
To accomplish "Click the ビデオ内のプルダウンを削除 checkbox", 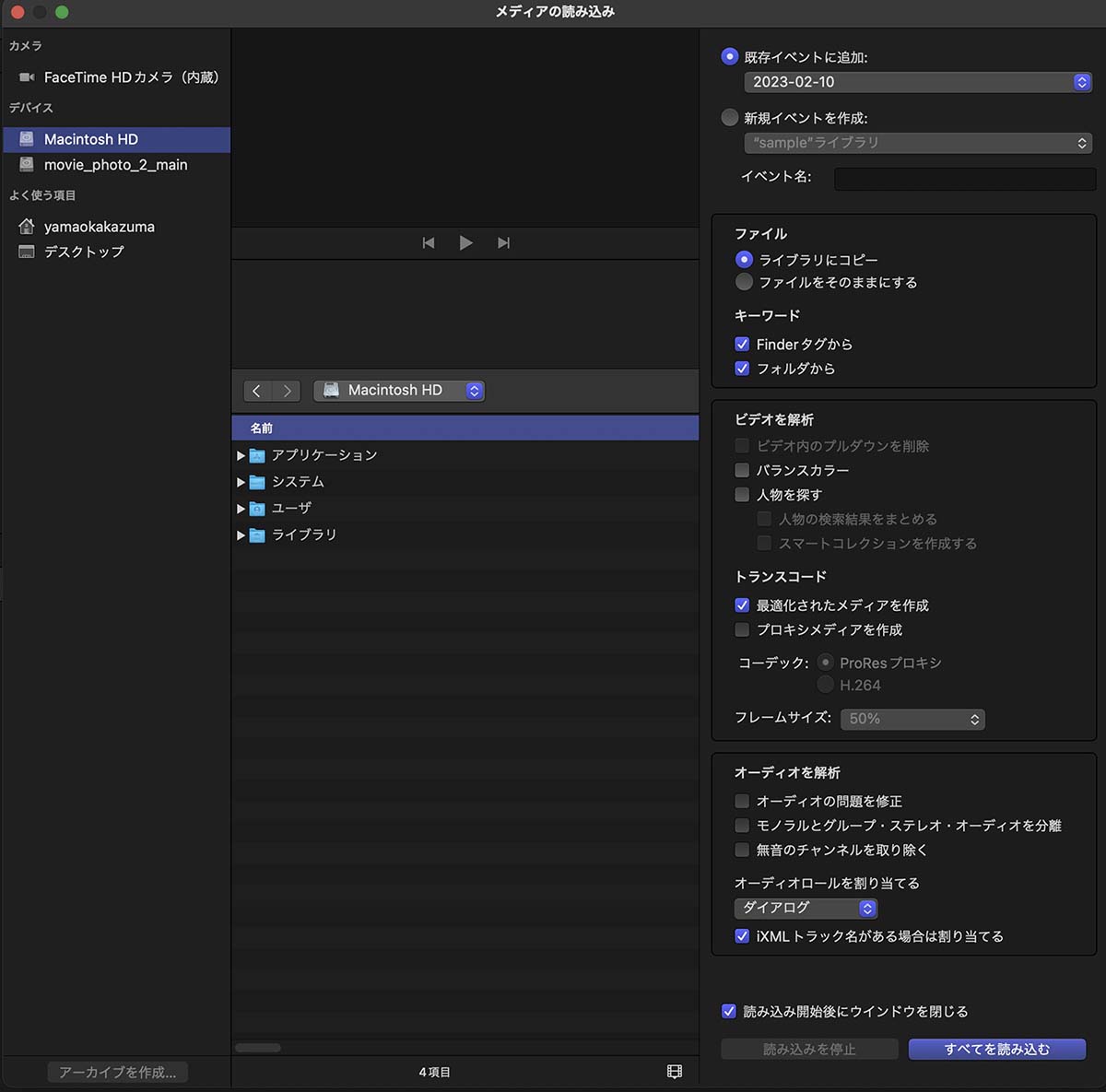I will (742, 446).
